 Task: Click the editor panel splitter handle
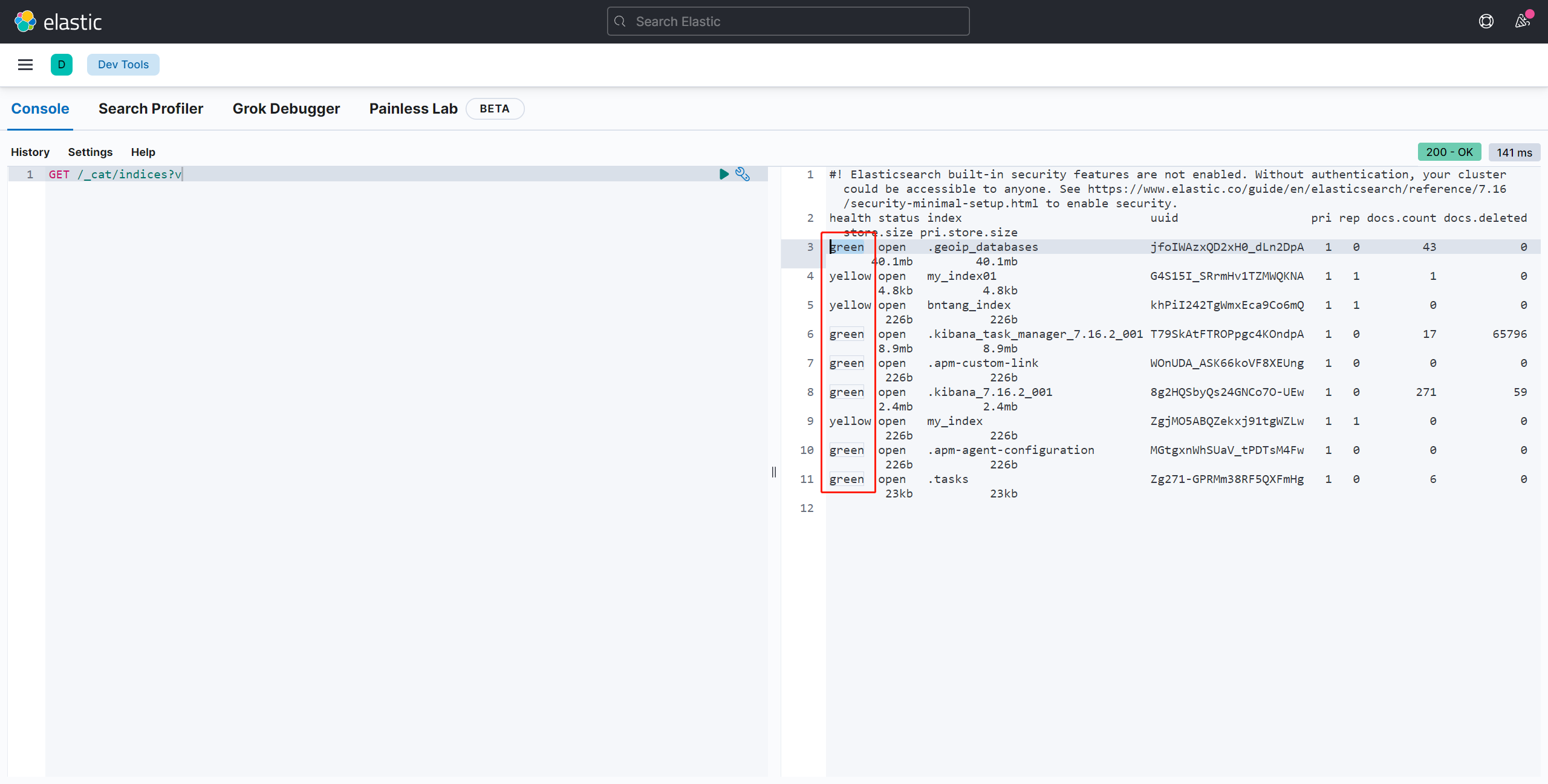point(774,472)
